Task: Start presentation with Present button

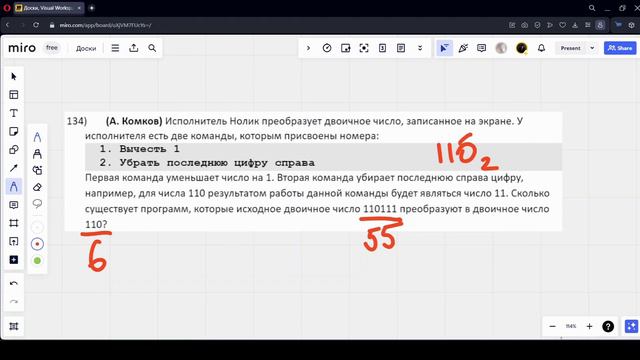Action: coord(570,48)
